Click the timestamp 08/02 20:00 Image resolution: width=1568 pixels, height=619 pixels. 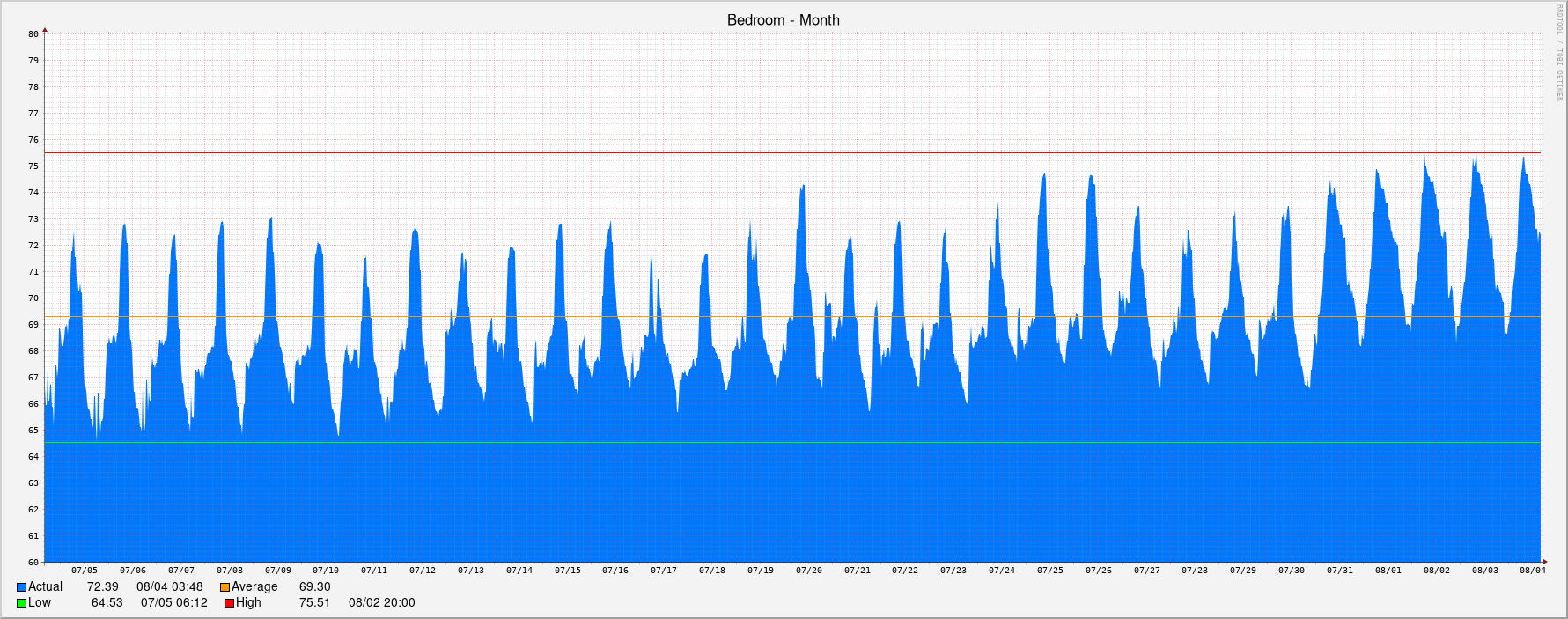tap(382, 602)
